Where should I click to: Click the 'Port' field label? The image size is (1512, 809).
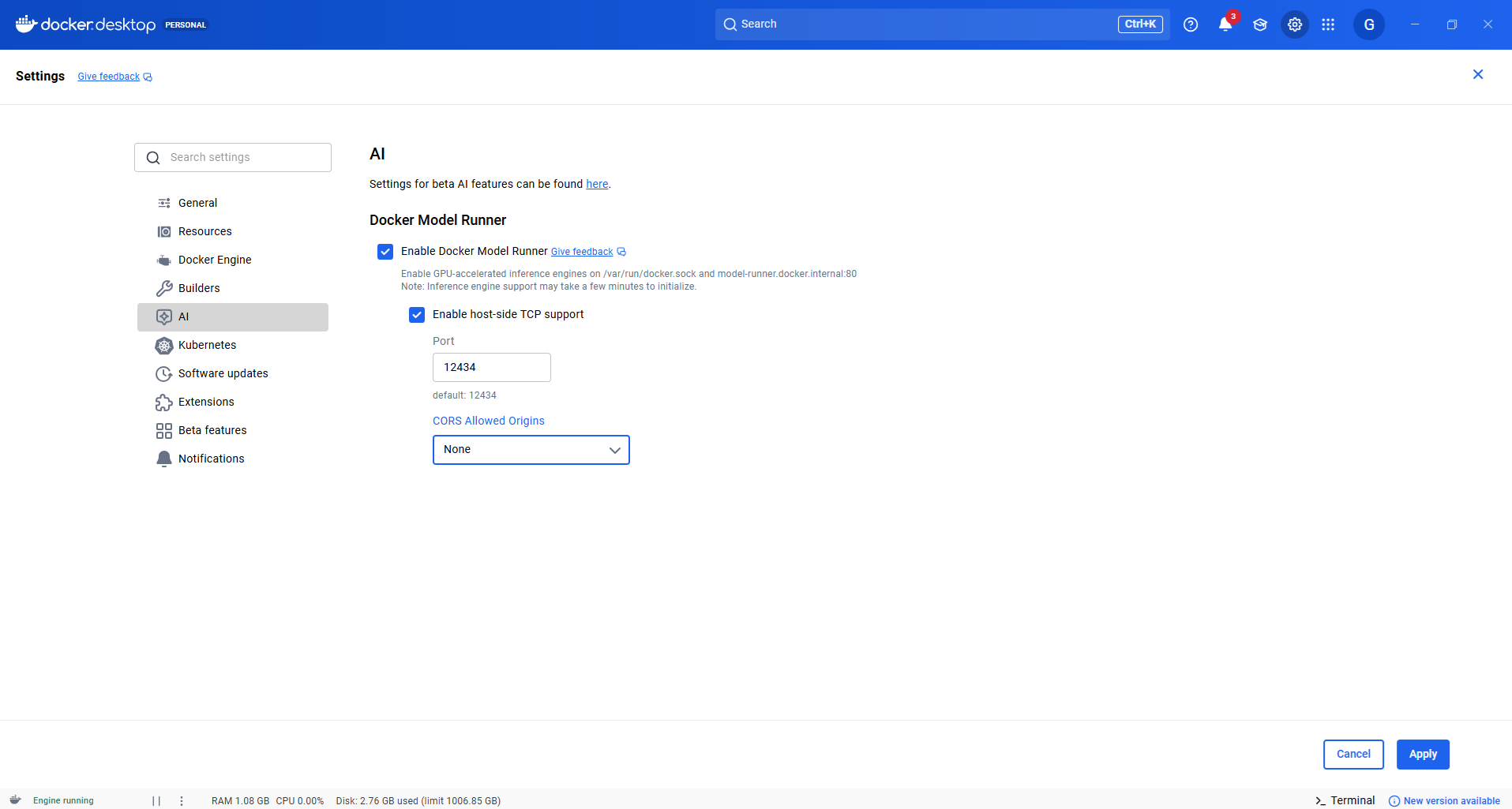point(443,341)
